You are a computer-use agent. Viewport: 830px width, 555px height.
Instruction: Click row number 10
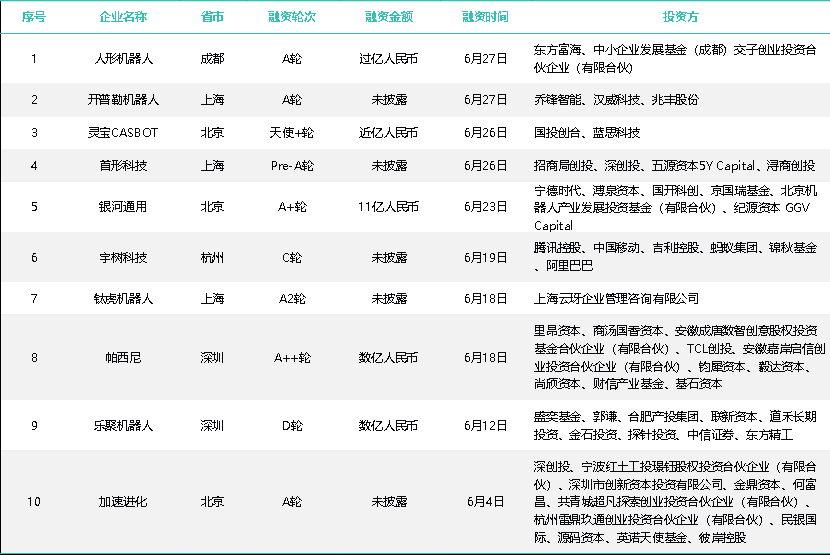pos(34,502)
